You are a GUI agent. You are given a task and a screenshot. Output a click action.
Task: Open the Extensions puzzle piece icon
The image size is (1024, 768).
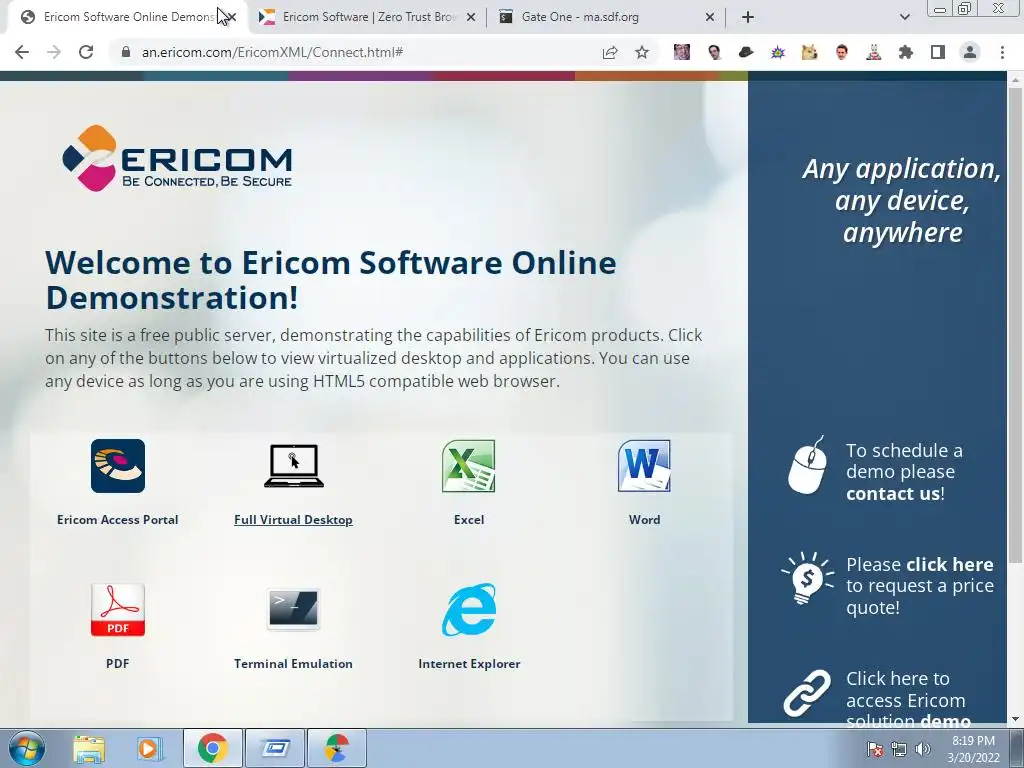[906, 52]
